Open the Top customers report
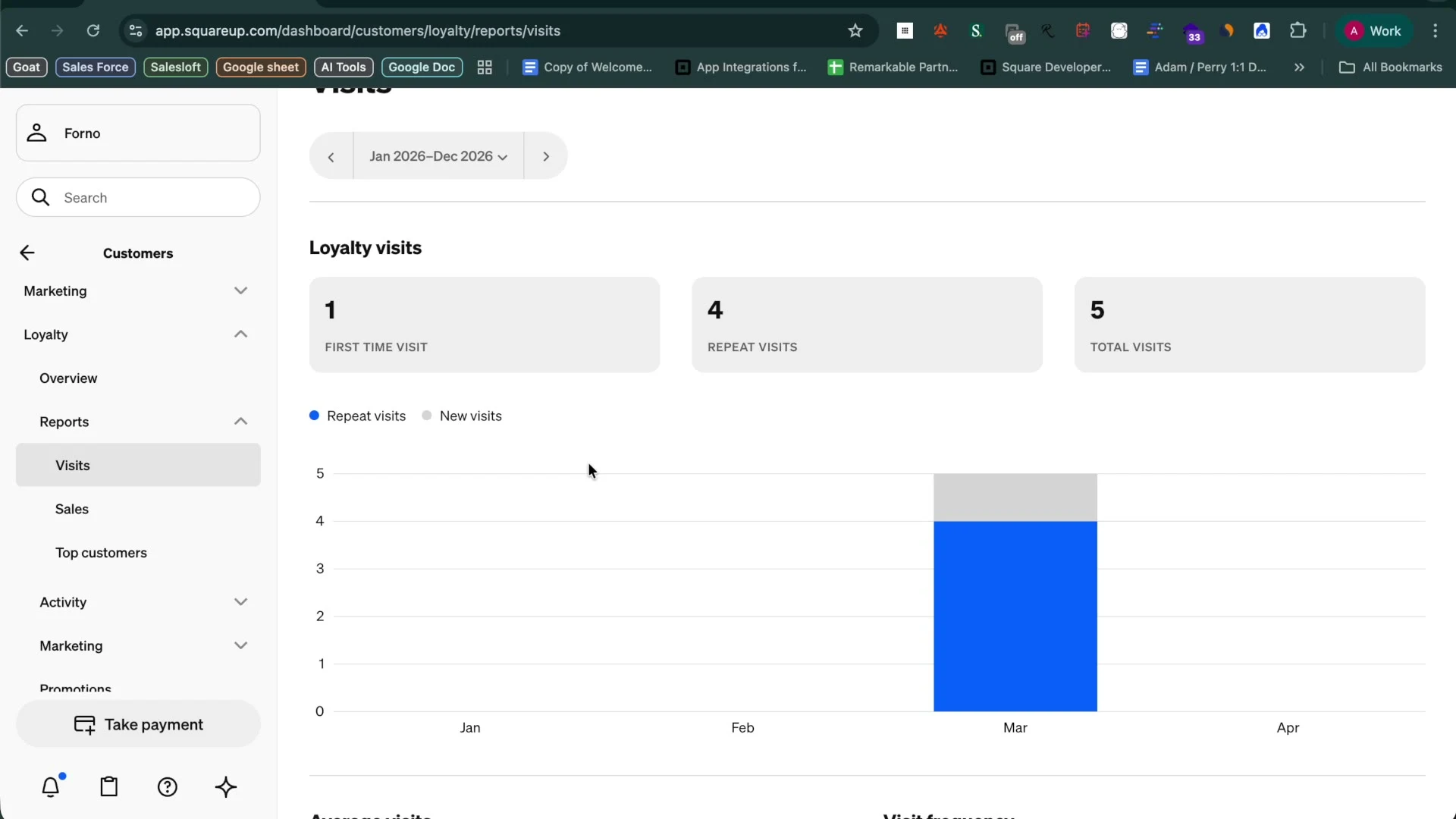Screen dimensions: 1456x819 click(x=101, y=553)
